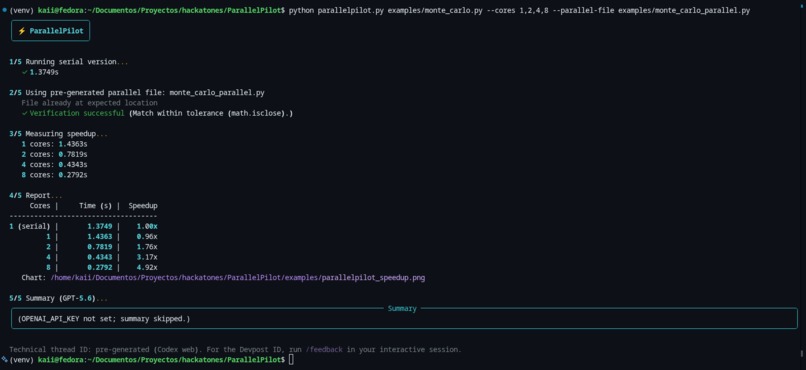806x370 pixels.
Task: Click the 4.92x speedup value
Action: click(147, 267)
